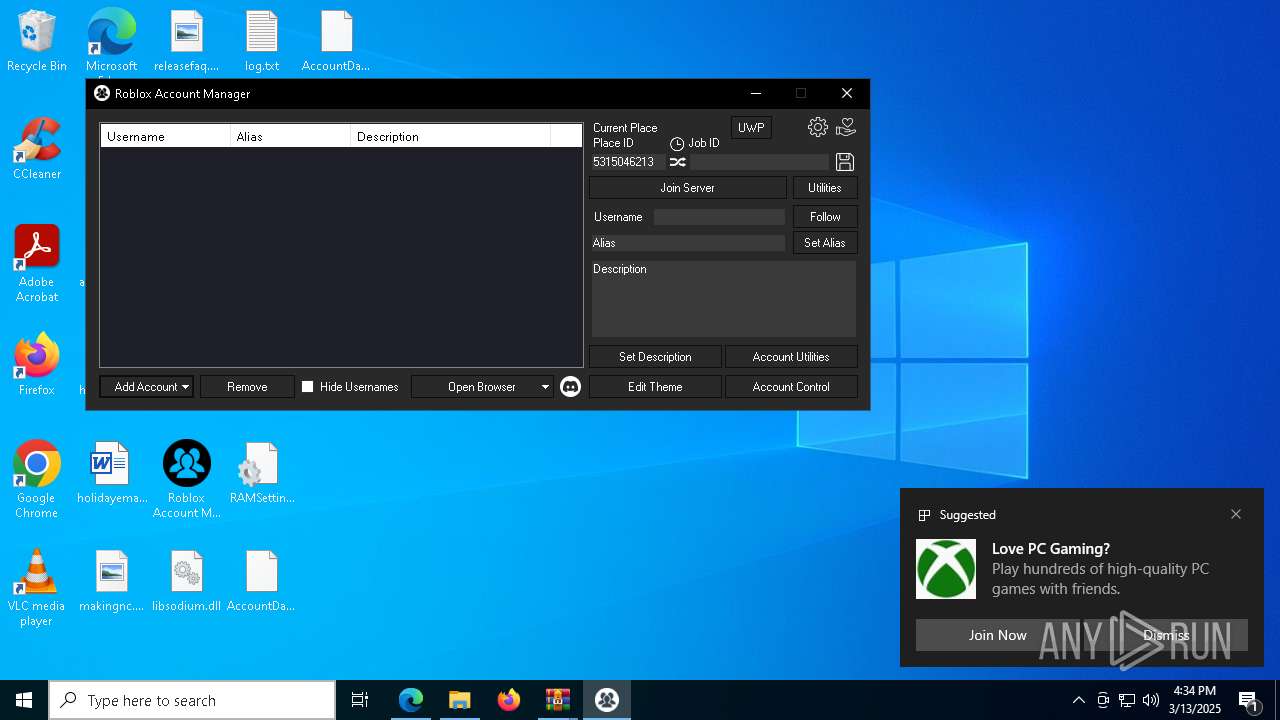Click the UWP button
Image resolution: width=1280 pixels, height=720 pixels.
pyautogui.click(x=751, y=128)
